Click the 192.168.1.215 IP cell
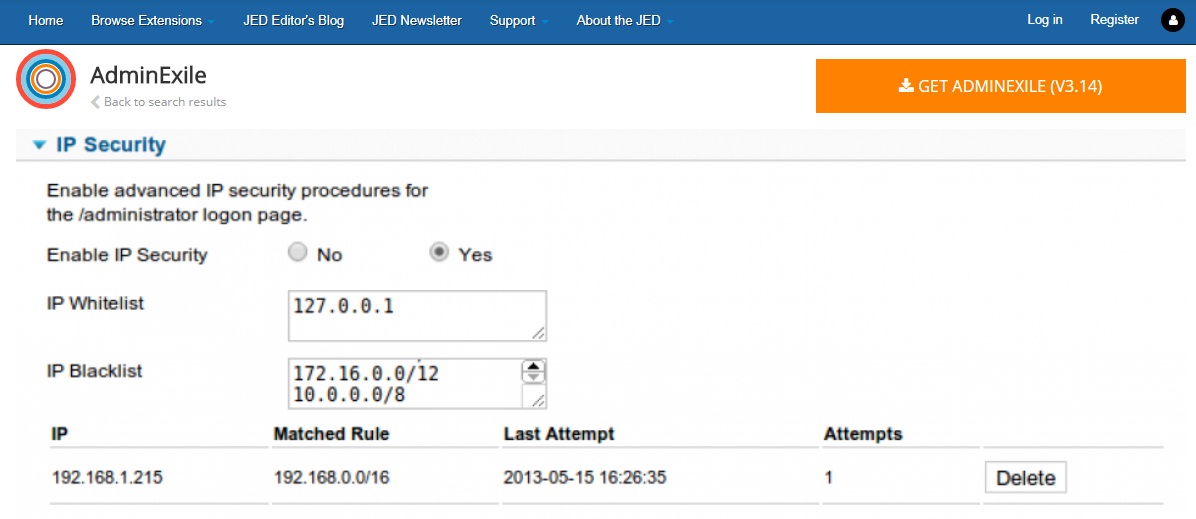This screenshot has width=1196, height=519. point(108,478)
